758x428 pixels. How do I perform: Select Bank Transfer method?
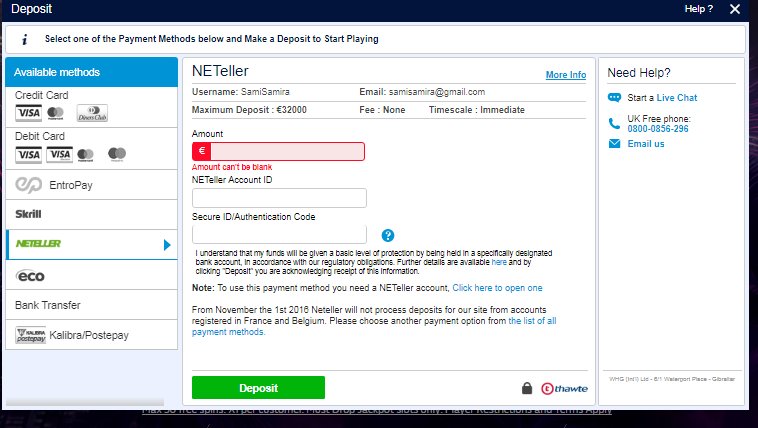point(91,305)
